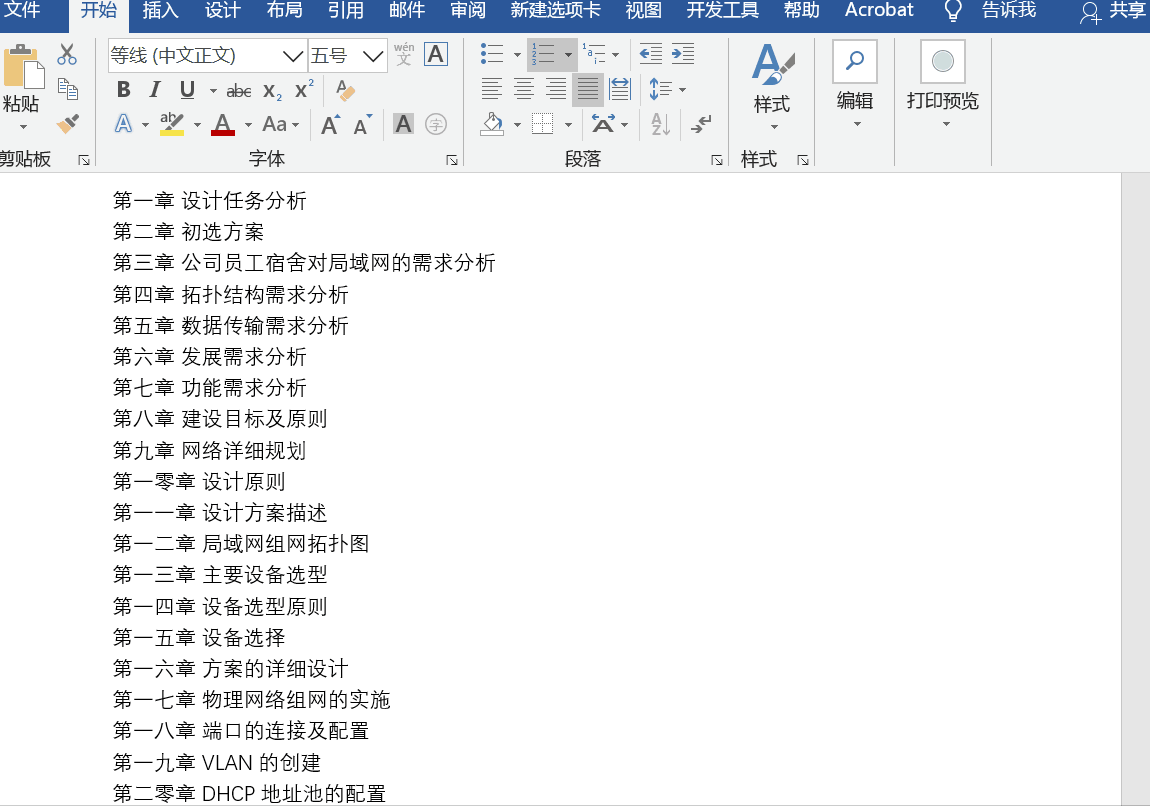Apply Text Effects outlined A

click(123, 123)
